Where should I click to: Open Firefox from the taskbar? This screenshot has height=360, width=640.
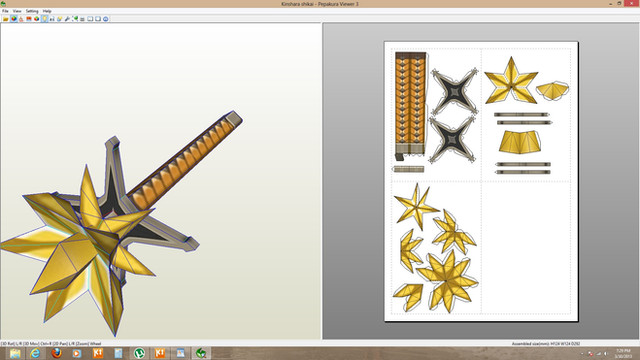point(56,353)
